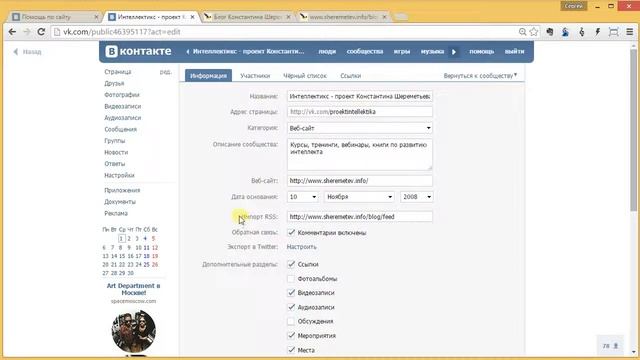Image resolution: width=640 pixels, height=360 pixels.
Task: Close the 'Блог Константина' browser tab
Action: point(289,17)
